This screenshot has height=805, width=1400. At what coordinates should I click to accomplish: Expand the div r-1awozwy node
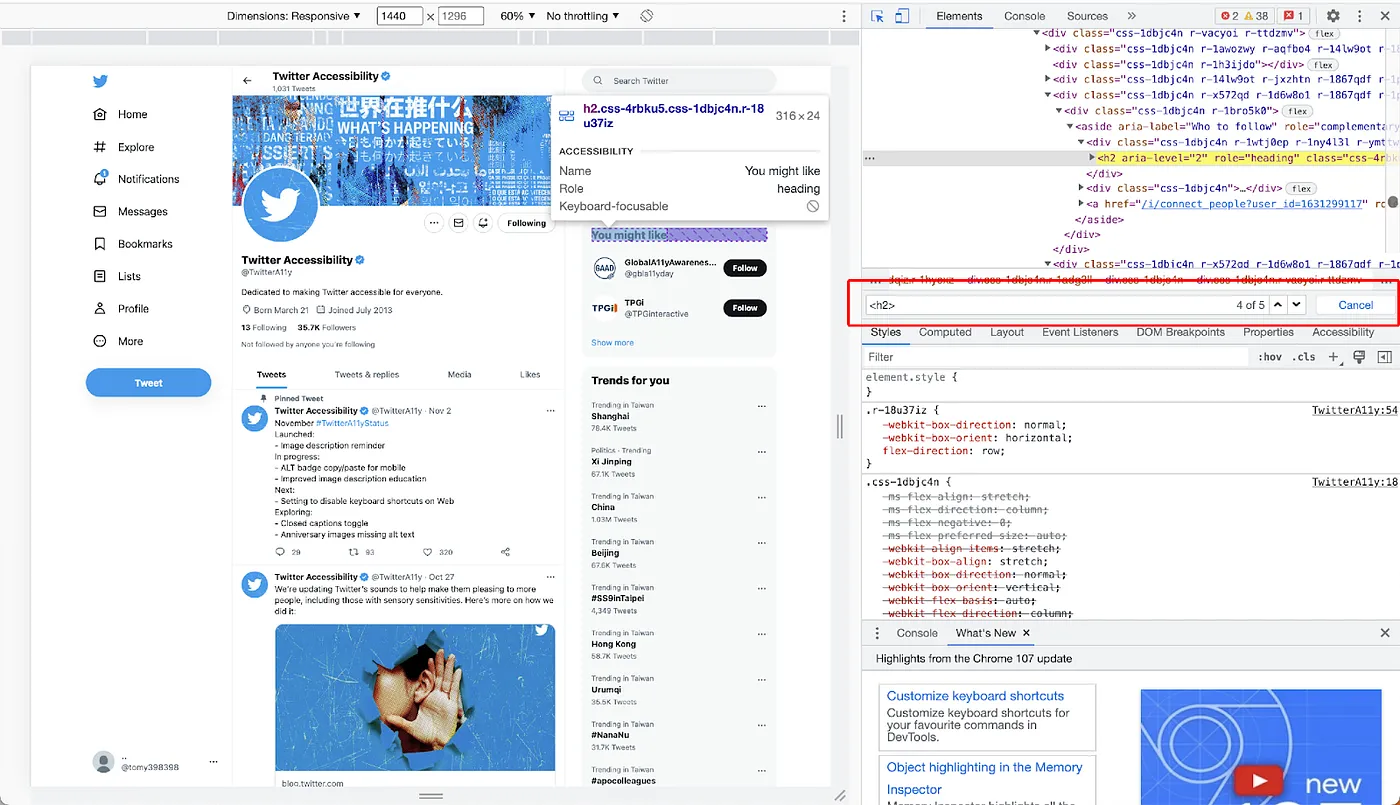[1049, 48]
